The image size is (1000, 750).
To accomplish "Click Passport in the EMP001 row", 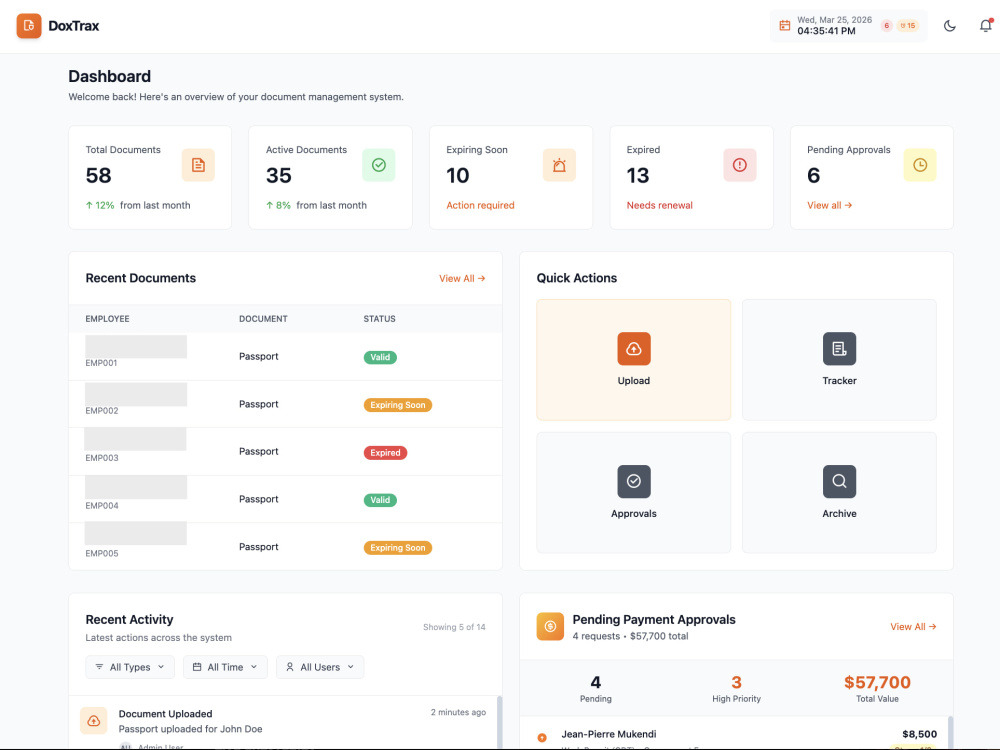I will coord(259,357).
